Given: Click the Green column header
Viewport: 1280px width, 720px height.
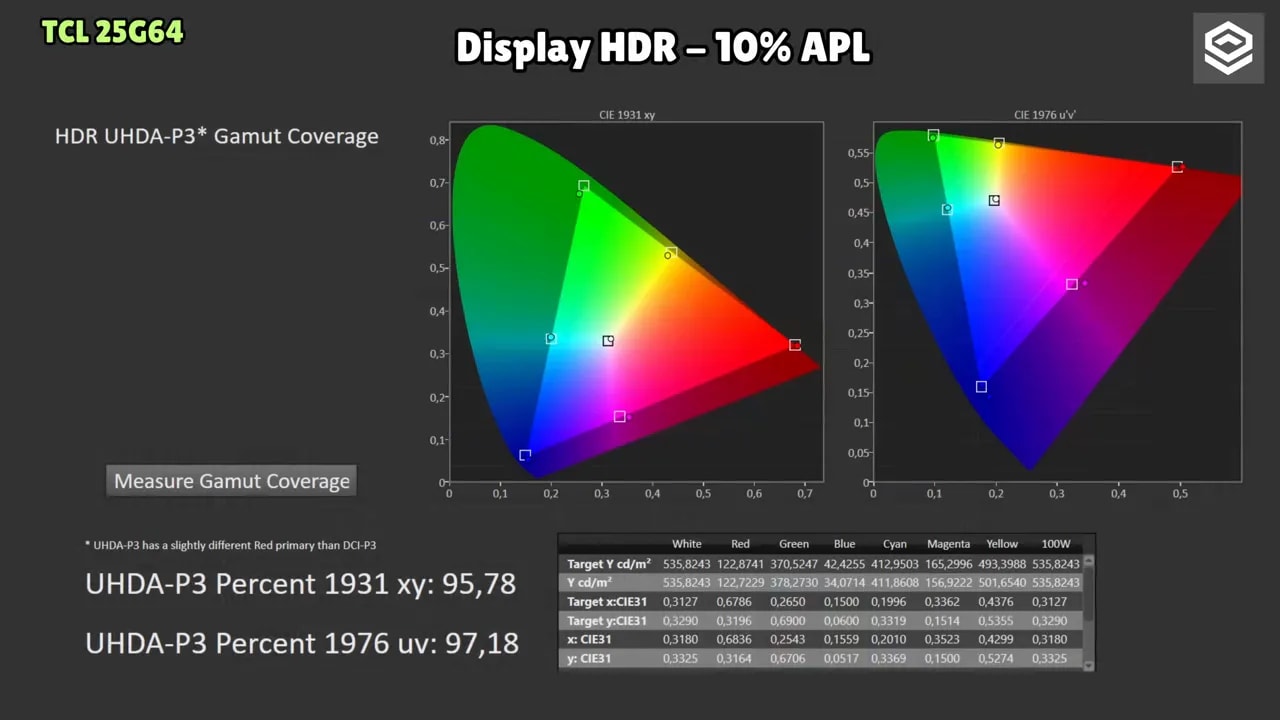Looking at the screenshot, I should [x=794, y=544].
